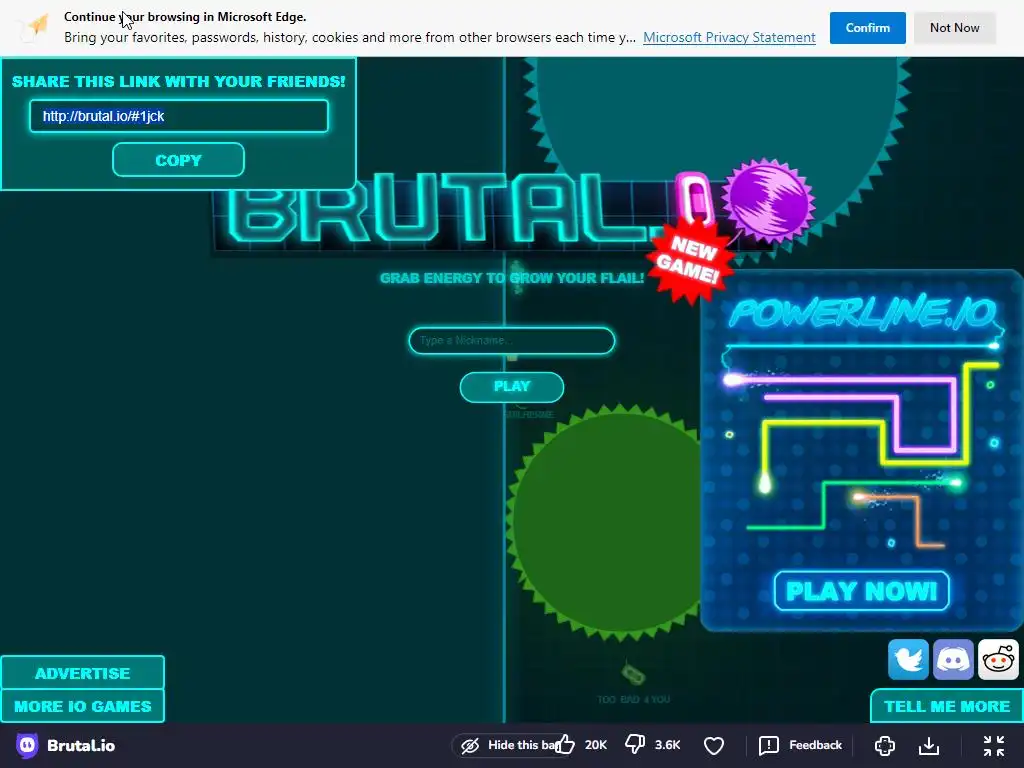This screenshot has width=1024, height=768.
Task: Confirm continuing browsing in Microsoft Edge
Action: pyautogui.click(x=867, y=27)
